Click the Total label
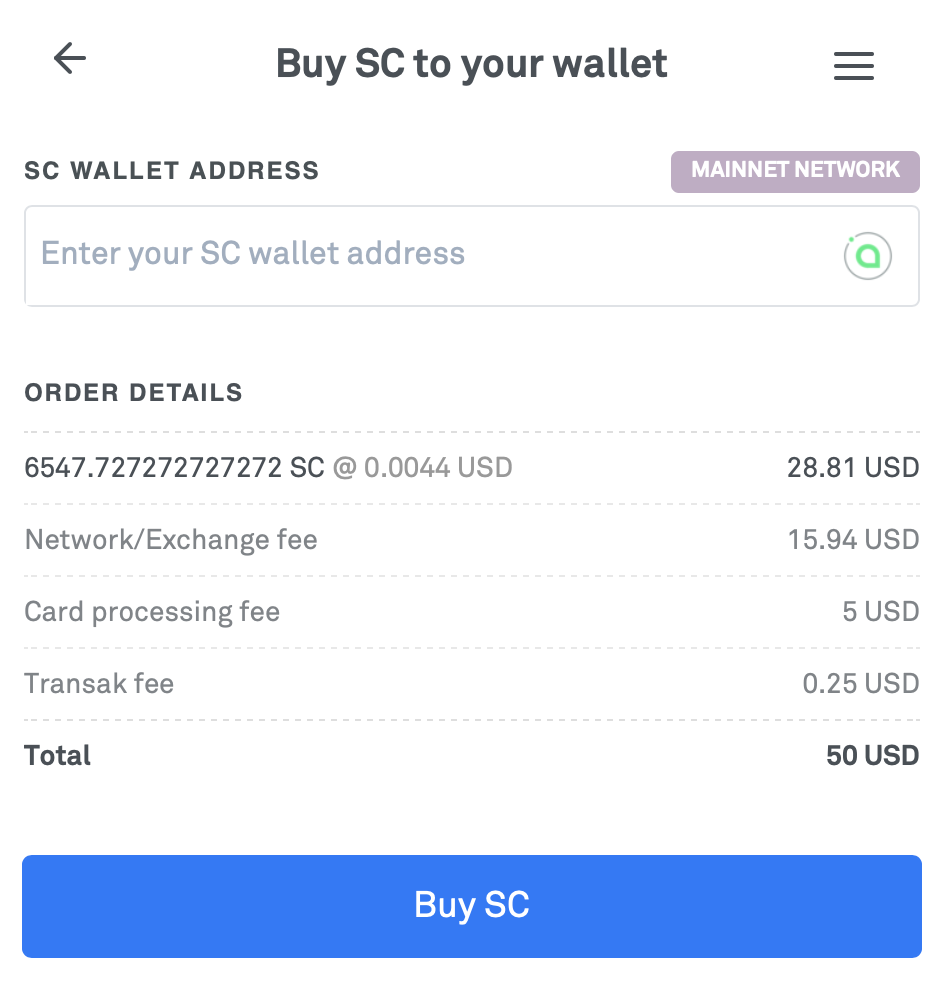The height and width of the screenshot is (996, 944). point(57,756)
